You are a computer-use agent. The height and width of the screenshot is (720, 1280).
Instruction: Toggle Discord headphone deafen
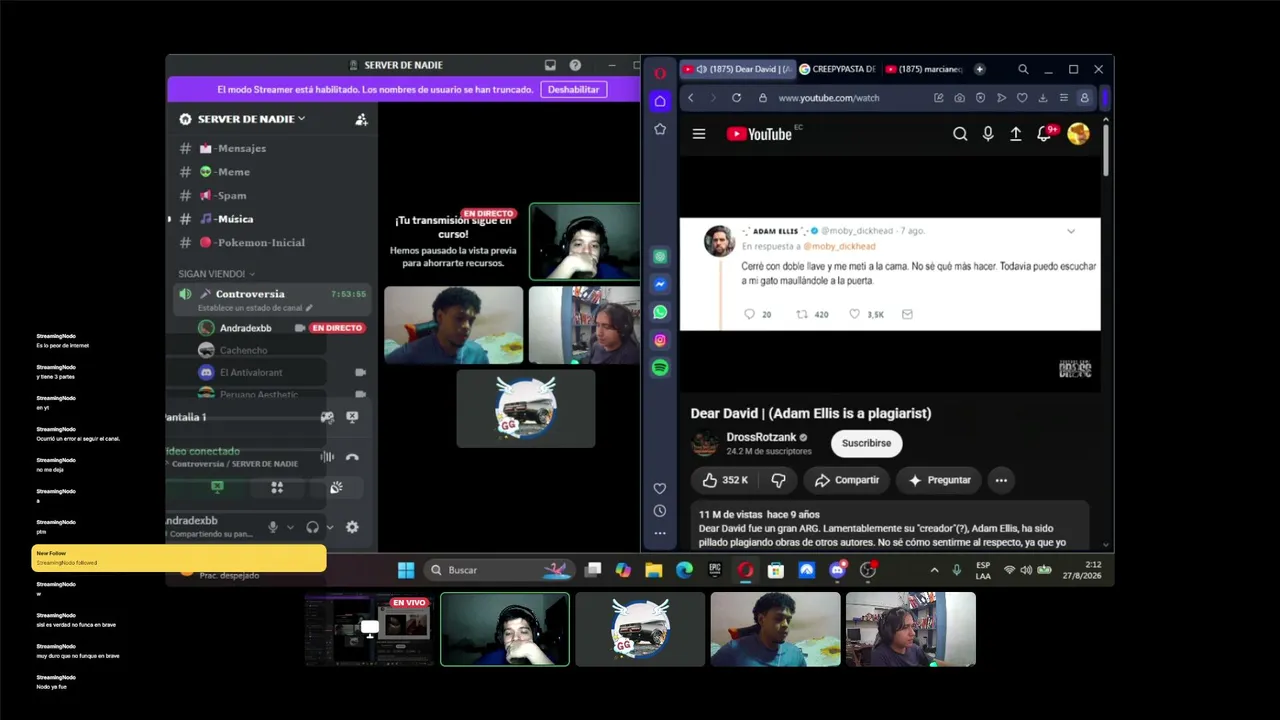point(312,527)
